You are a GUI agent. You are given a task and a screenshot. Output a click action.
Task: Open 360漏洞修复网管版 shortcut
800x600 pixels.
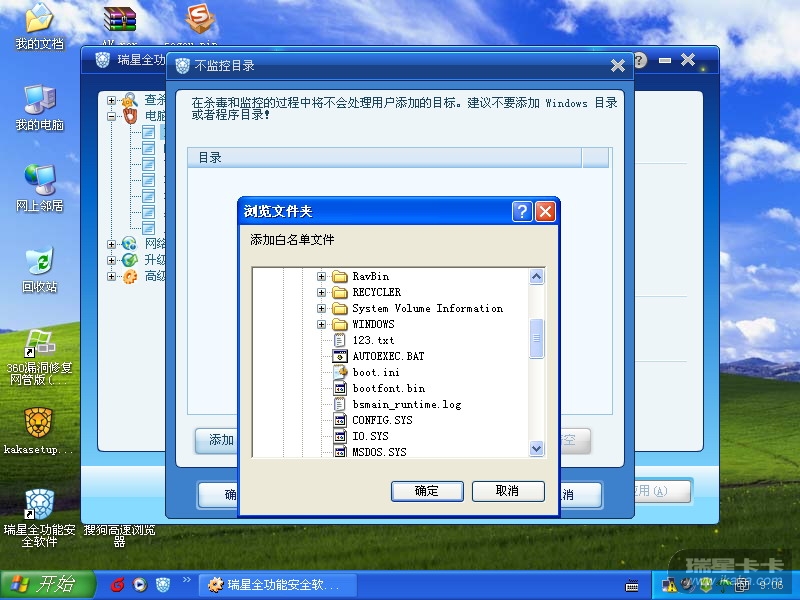click(39, 357)
